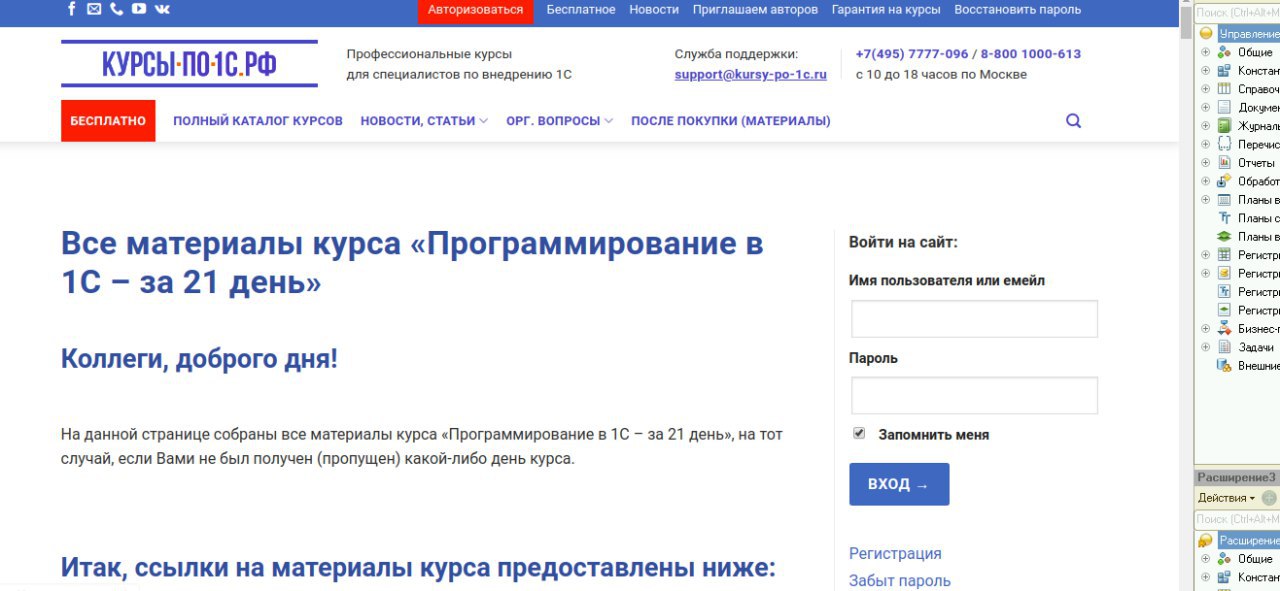
Task: Click the green Журналы icon in configuration tree
Action: click(1224, 126)
